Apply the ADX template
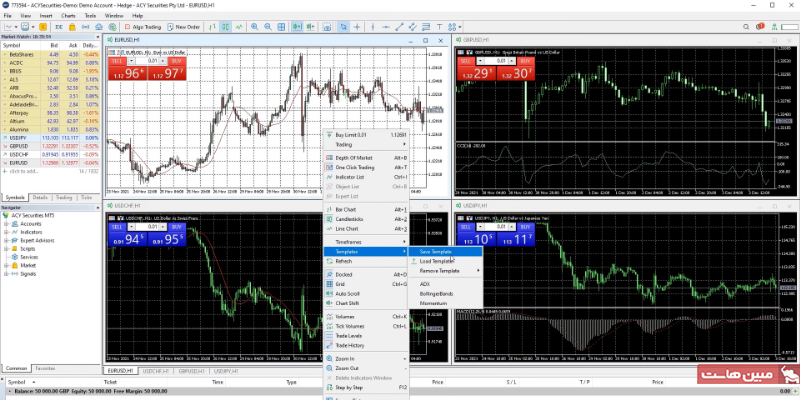The width and height of the screenshot is (800, 400). tap(445, 284)
